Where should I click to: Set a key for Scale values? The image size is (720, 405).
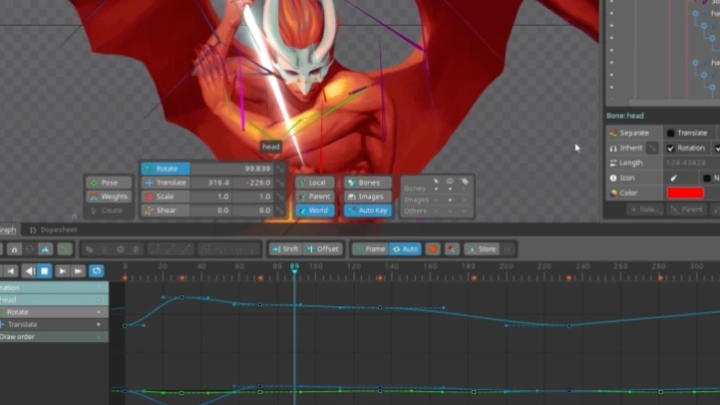pos(280,197)
